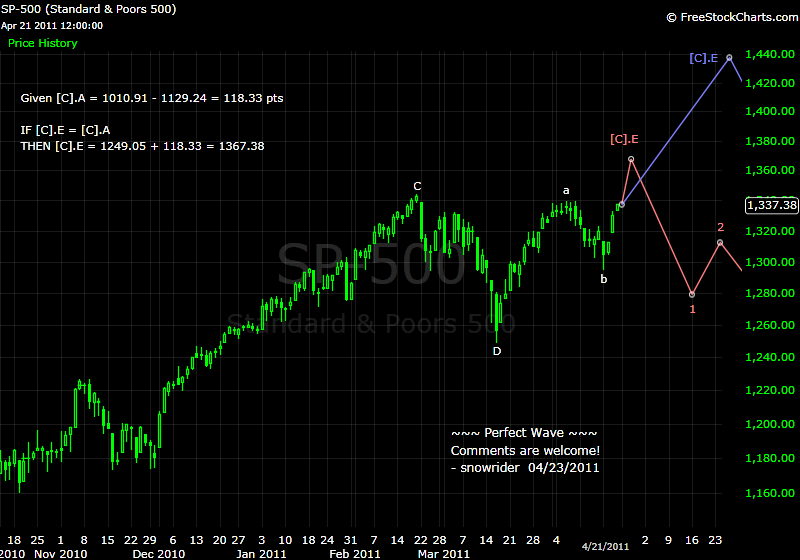Click the 4/21/2011 date axis label
This screenshot has height=560, width=800.
(x=606, y=547)
